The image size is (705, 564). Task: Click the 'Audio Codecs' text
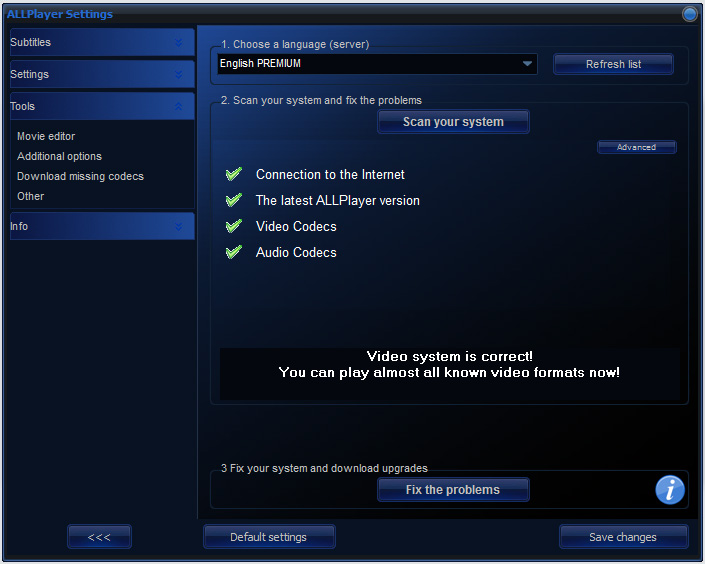pos(296,253)
